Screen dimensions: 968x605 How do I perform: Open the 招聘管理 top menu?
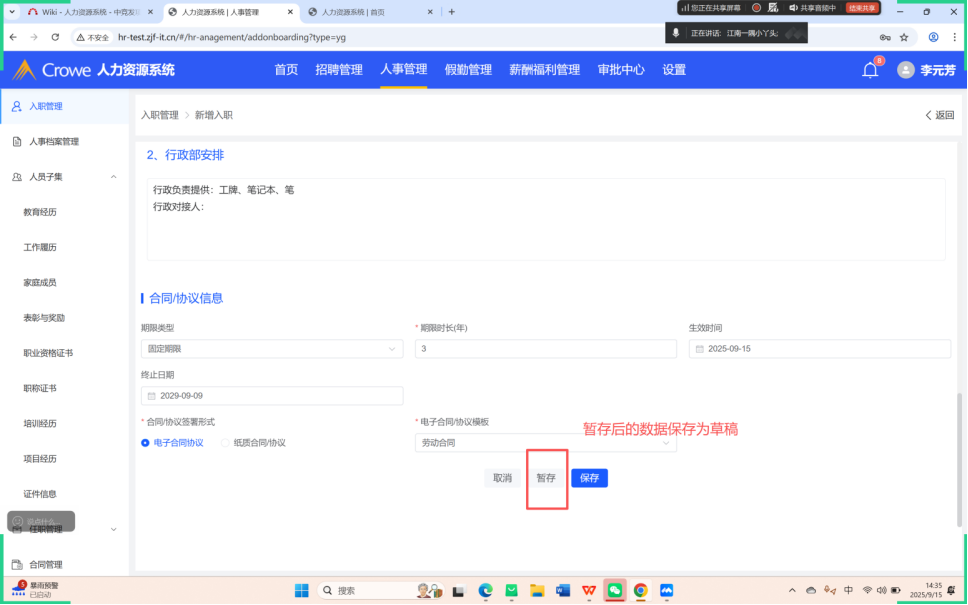(x=339, y=70)
